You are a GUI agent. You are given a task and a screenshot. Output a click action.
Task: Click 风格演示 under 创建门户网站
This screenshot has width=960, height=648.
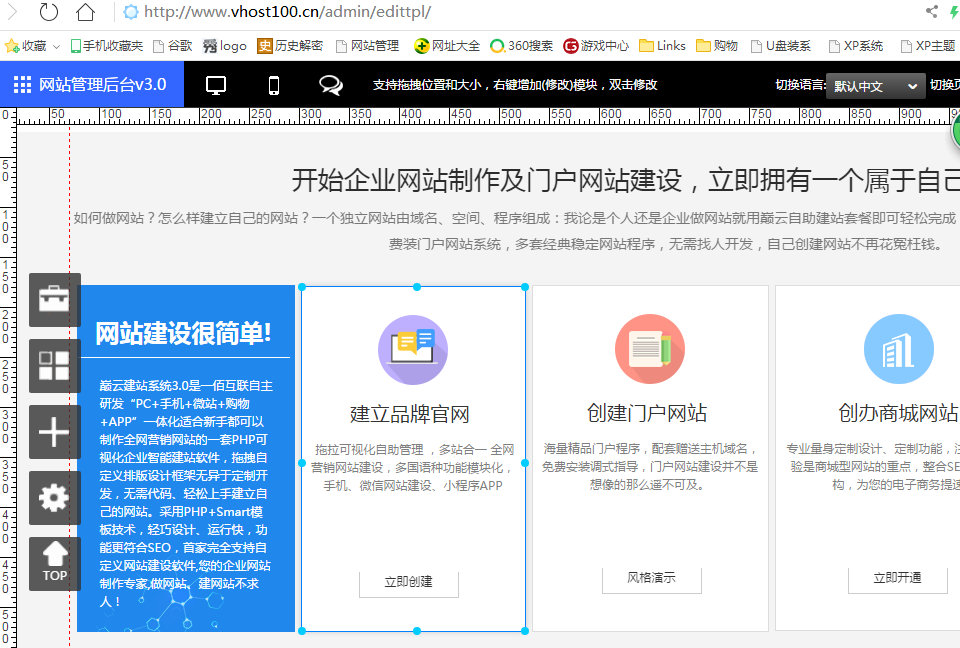[651, 579]
